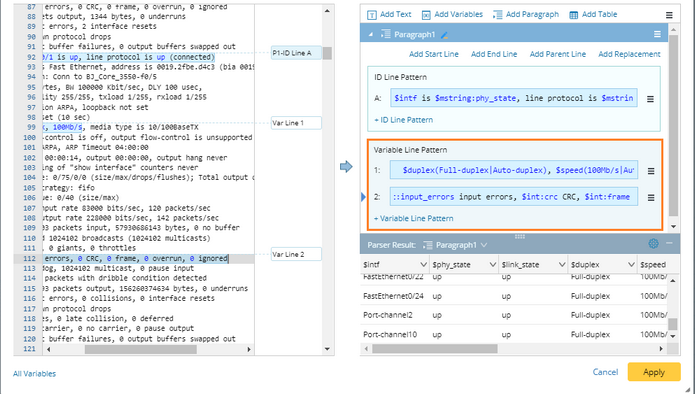This screenshot has width=695, height=394.
Task: Click the Cancel button
Action: pyautogui.click(x=605, y=372)
